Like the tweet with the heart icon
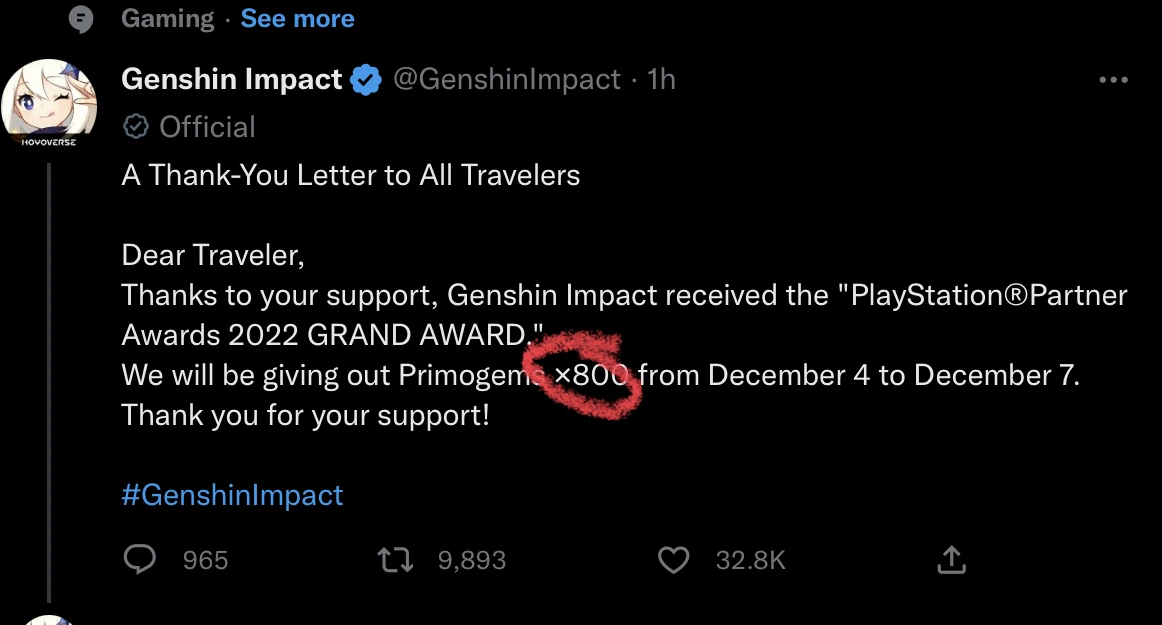Image resolution: width=1162 pixels, height=625 pixels. 674,560
